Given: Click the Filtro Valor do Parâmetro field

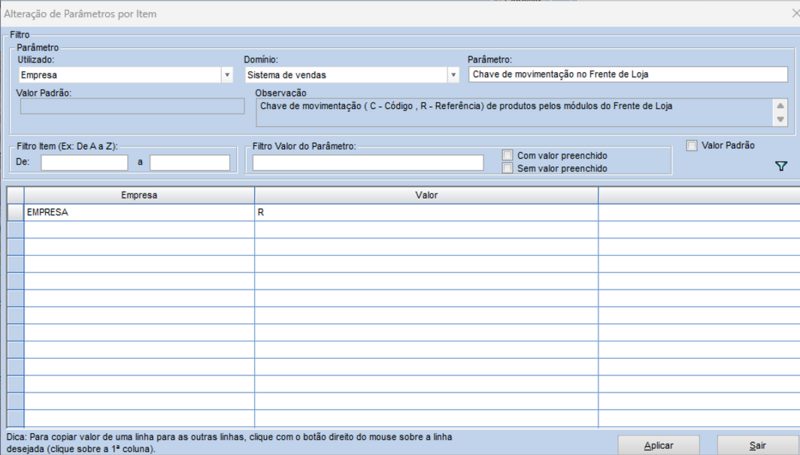Looking at the screenshot, I should 369,162.
